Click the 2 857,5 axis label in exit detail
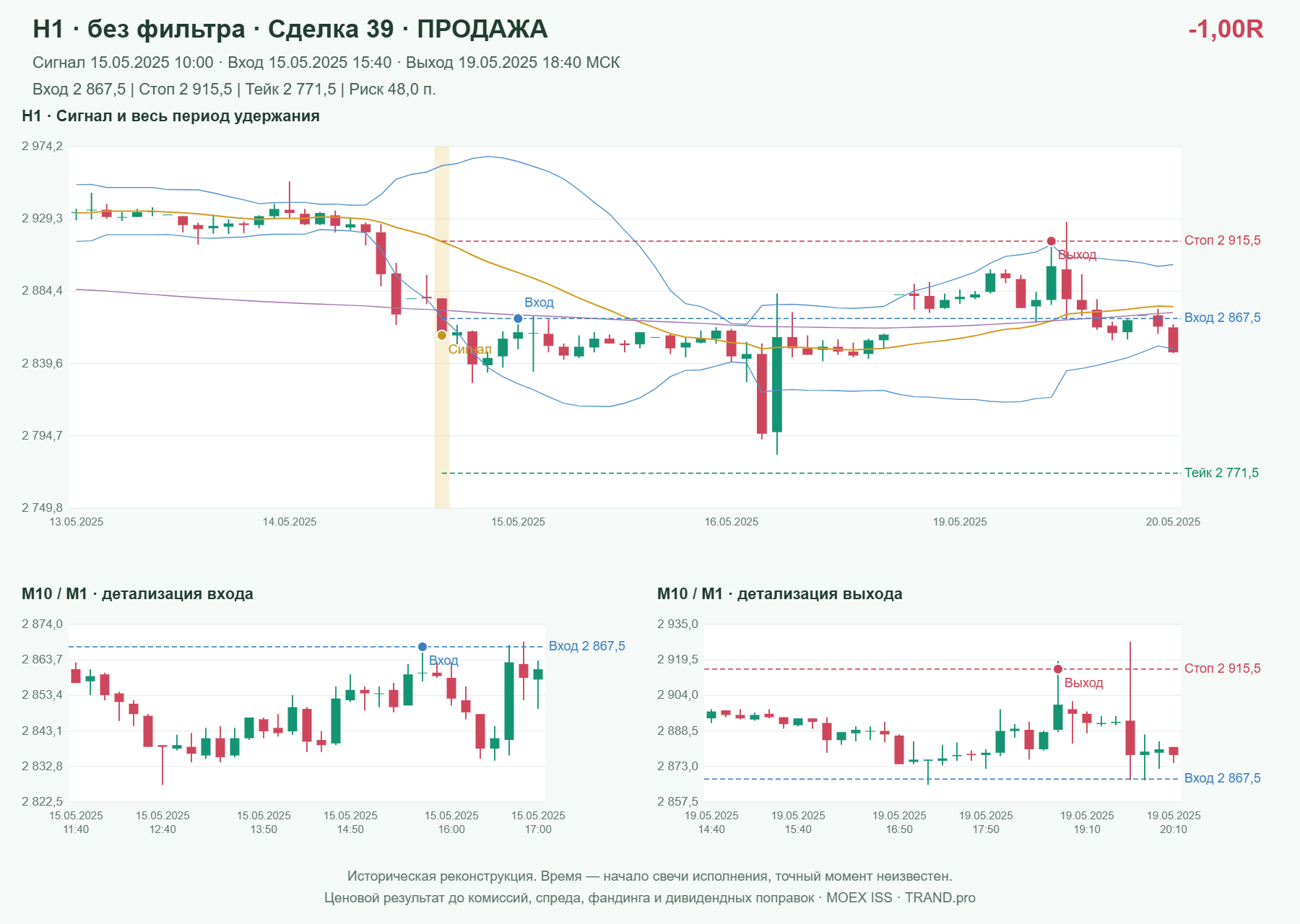The height and width of the screenshot is (924, 1300). [x=677, y=801]
